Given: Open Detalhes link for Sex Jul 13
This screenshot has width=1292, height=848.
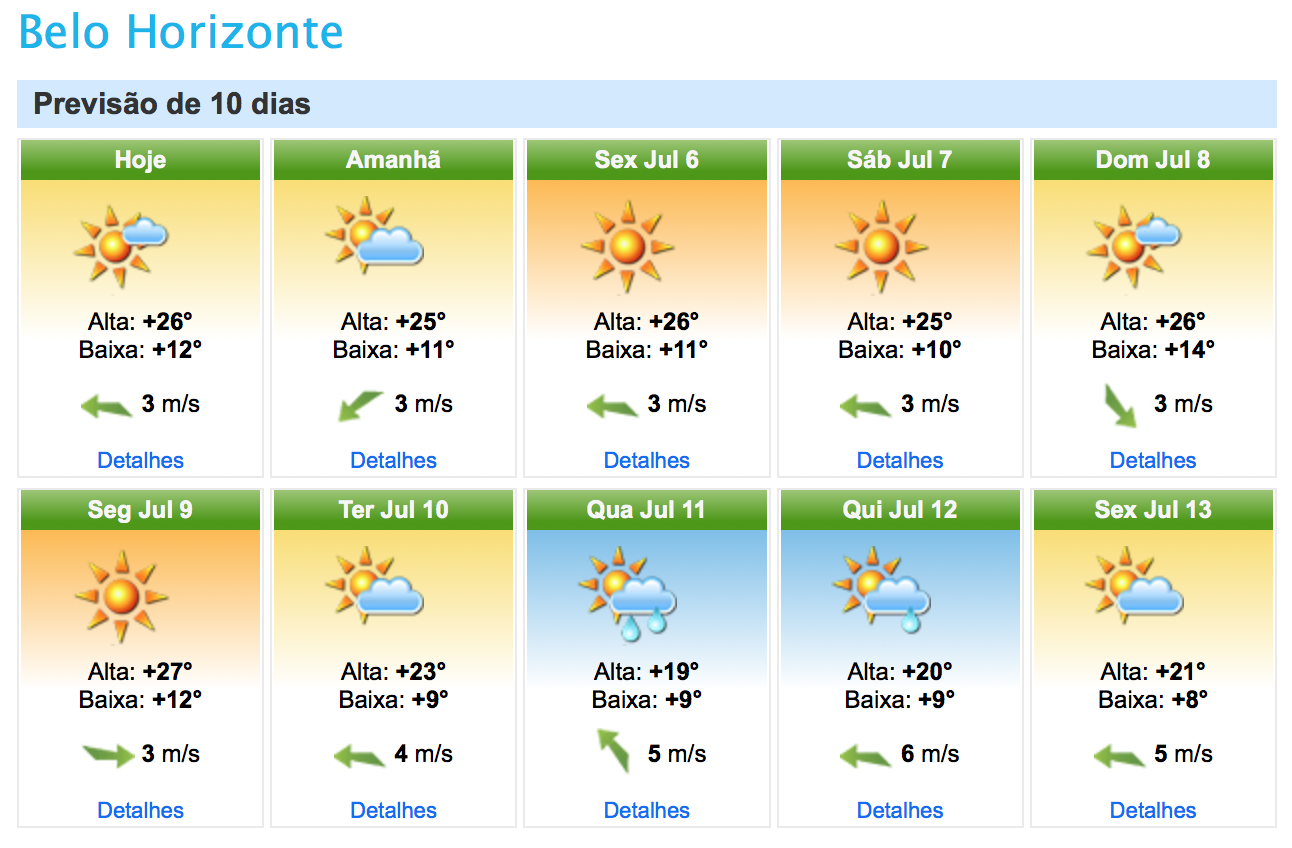Looking at the screenshot, I should pos(1153,811).
